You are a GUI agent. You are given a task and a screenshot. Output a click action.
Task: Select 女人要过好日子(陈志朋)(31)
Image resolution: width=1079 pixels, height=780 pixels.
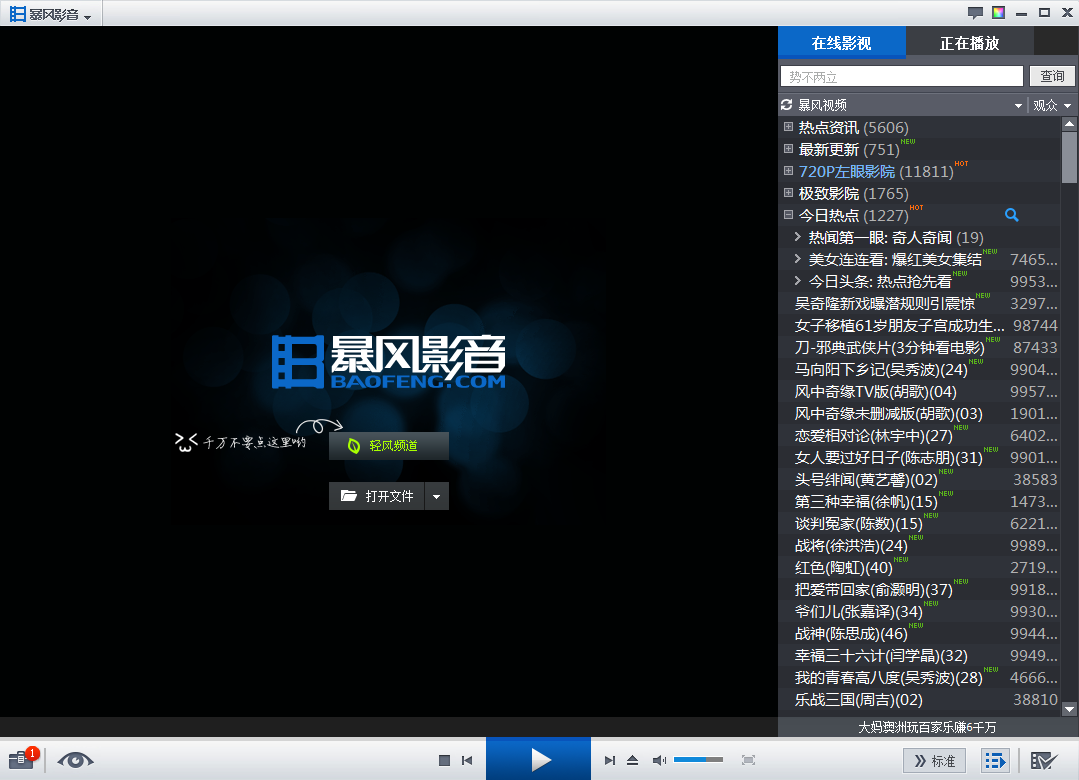tap(920, 458)
